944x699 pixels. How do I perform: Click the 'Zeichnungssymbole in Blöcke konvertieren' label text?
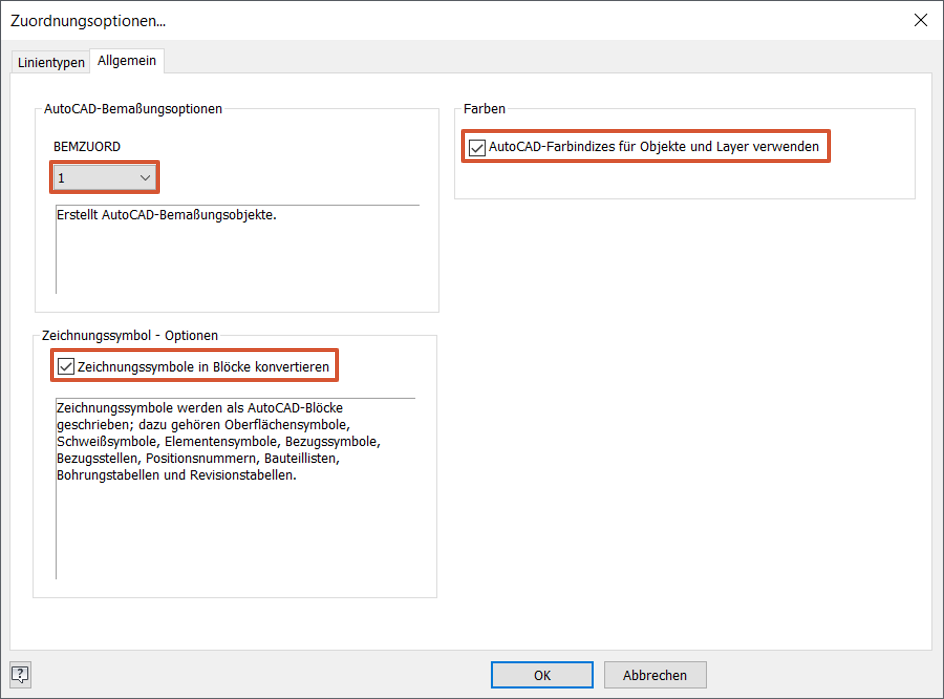[203, 367]
